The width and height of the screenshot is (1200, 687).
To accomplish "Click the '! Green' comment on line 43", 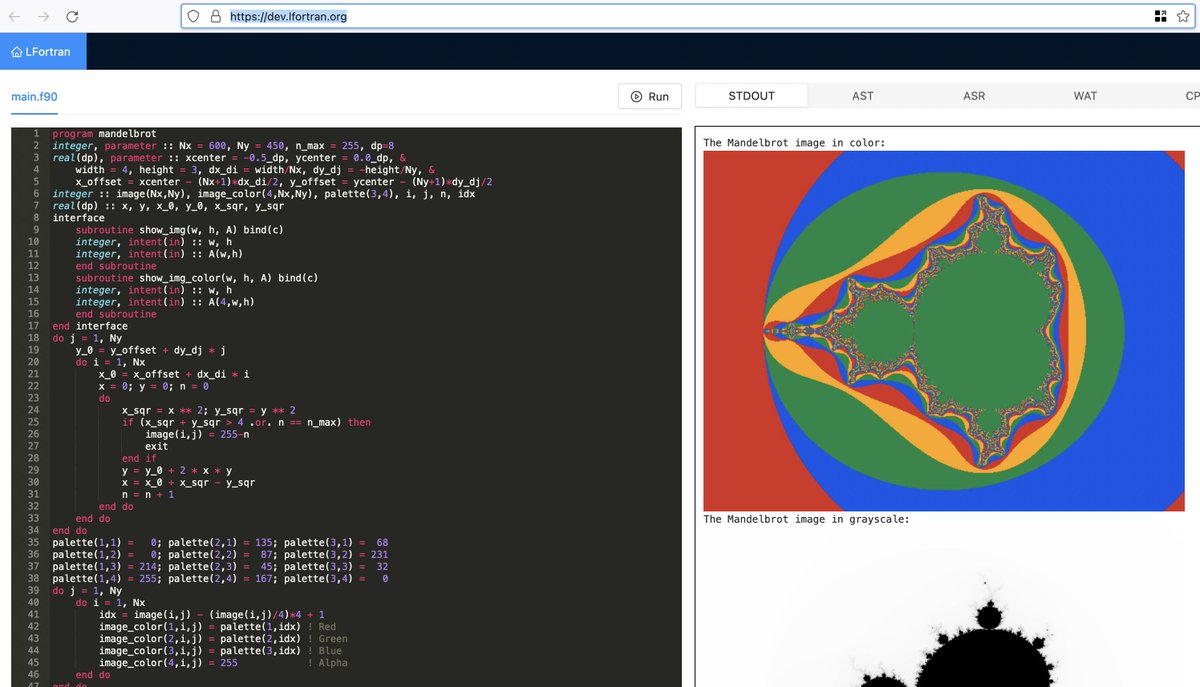I will point(328,639).
